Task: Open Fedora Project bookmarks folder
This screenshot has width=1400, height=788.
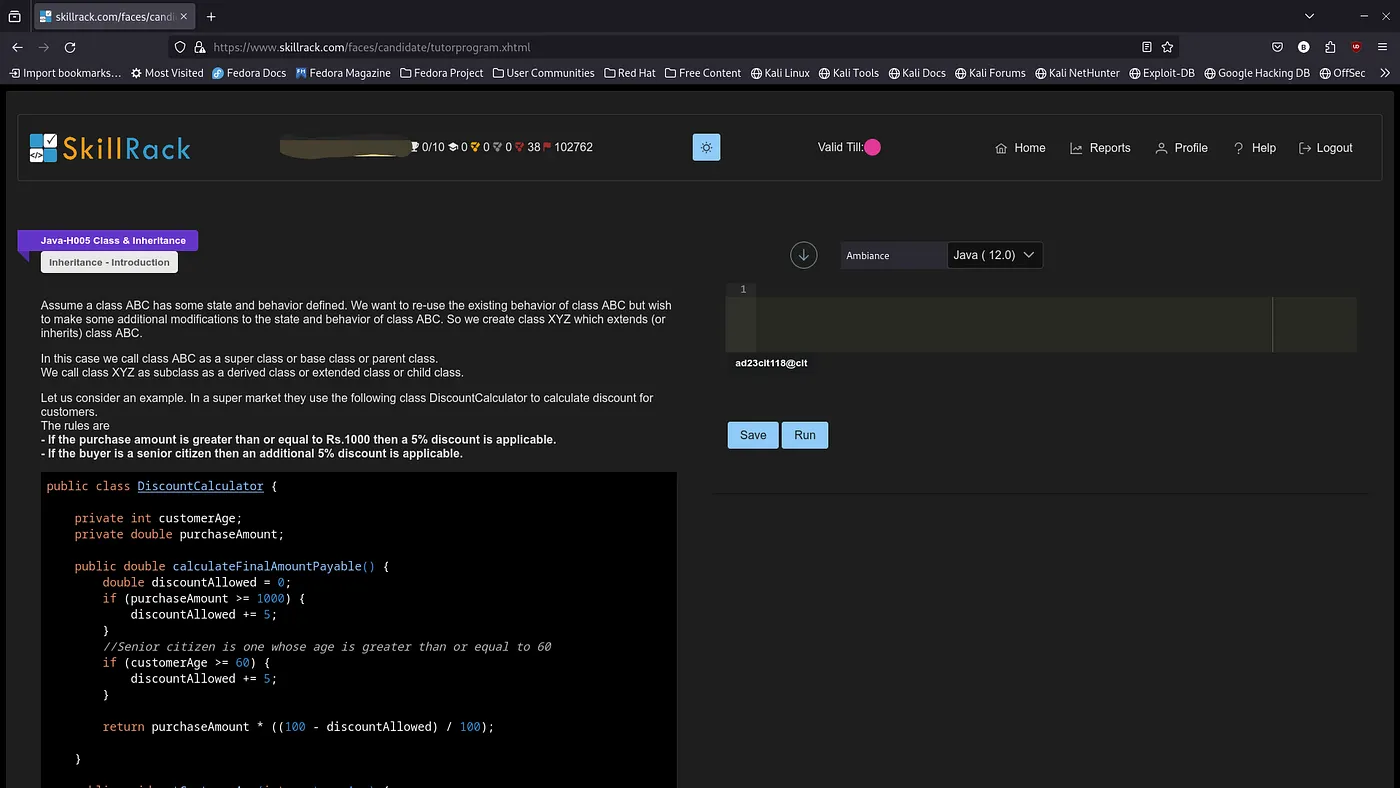Action: point(441,73)
